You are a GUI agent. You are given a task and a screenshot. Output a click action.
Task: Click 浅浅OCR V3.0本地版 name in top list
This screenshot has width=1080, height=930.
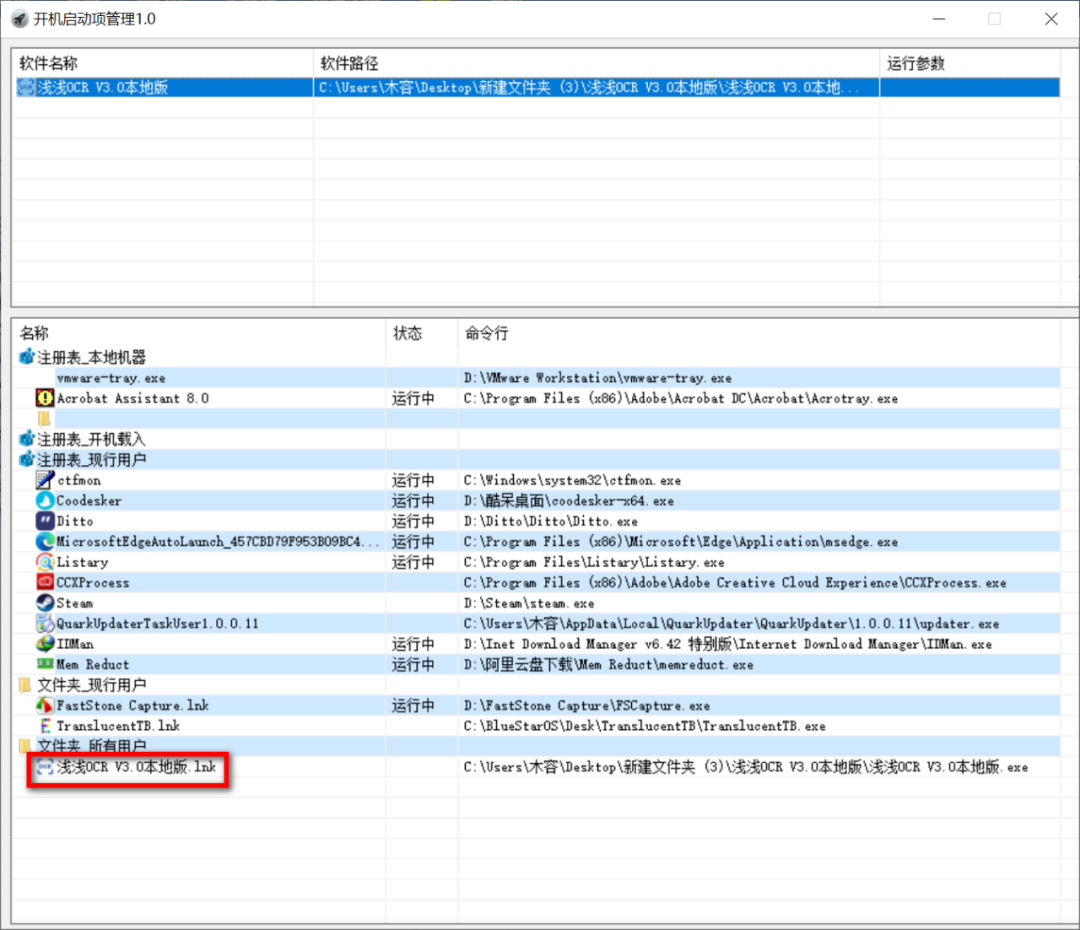coord(102,87)
